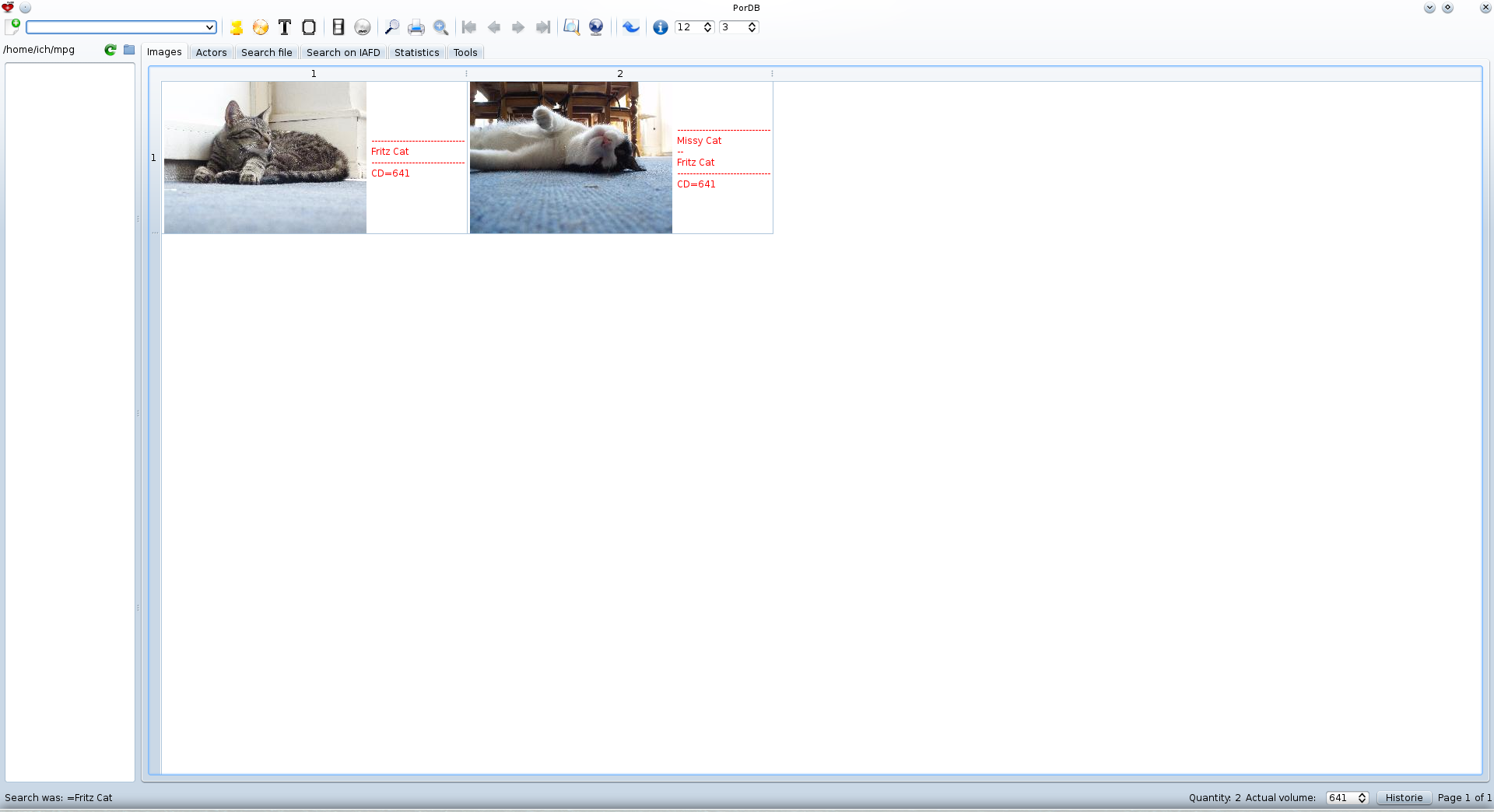Go to next page arrow icon
This screenshot has width=1494, height=812.
click(x=518, y=27)
